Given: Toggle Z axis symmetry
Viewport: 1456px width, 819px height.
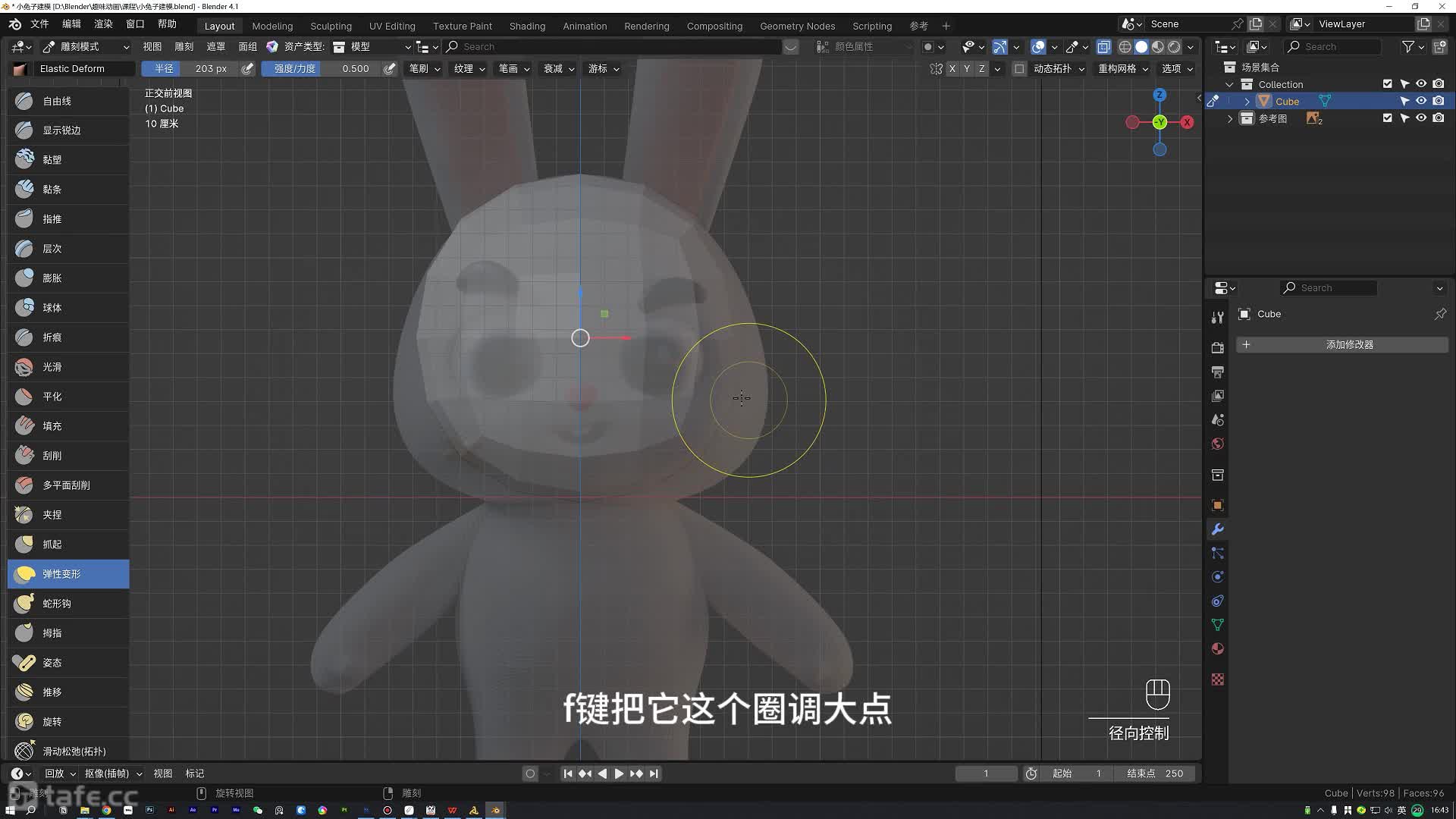Looking at the screenshot, I should [982, 68].
